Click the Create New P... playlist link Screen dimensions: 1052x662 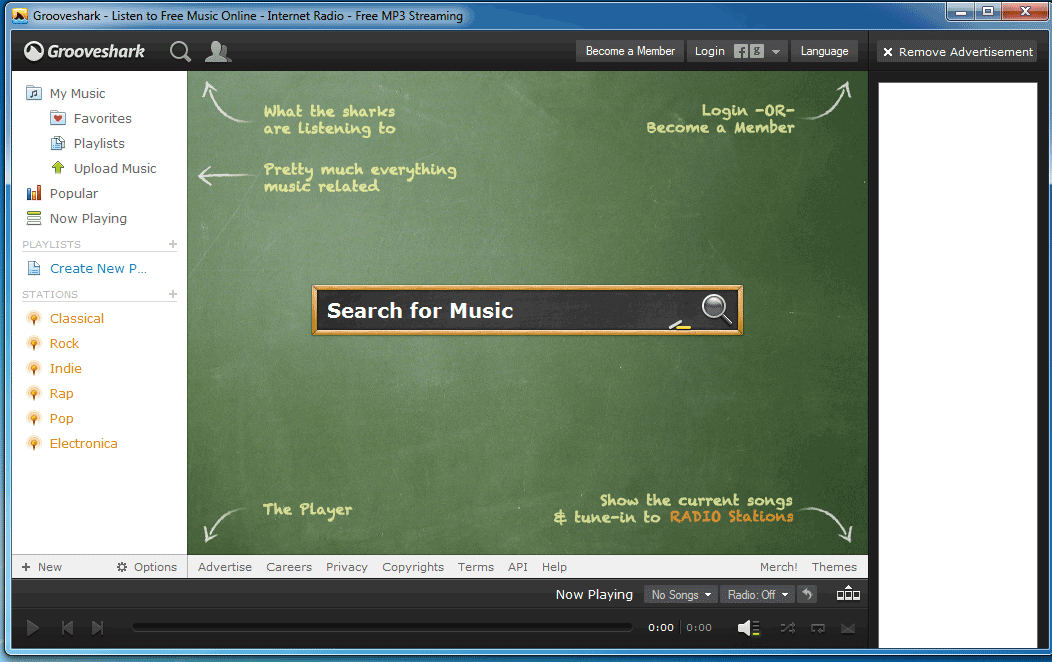87,268
